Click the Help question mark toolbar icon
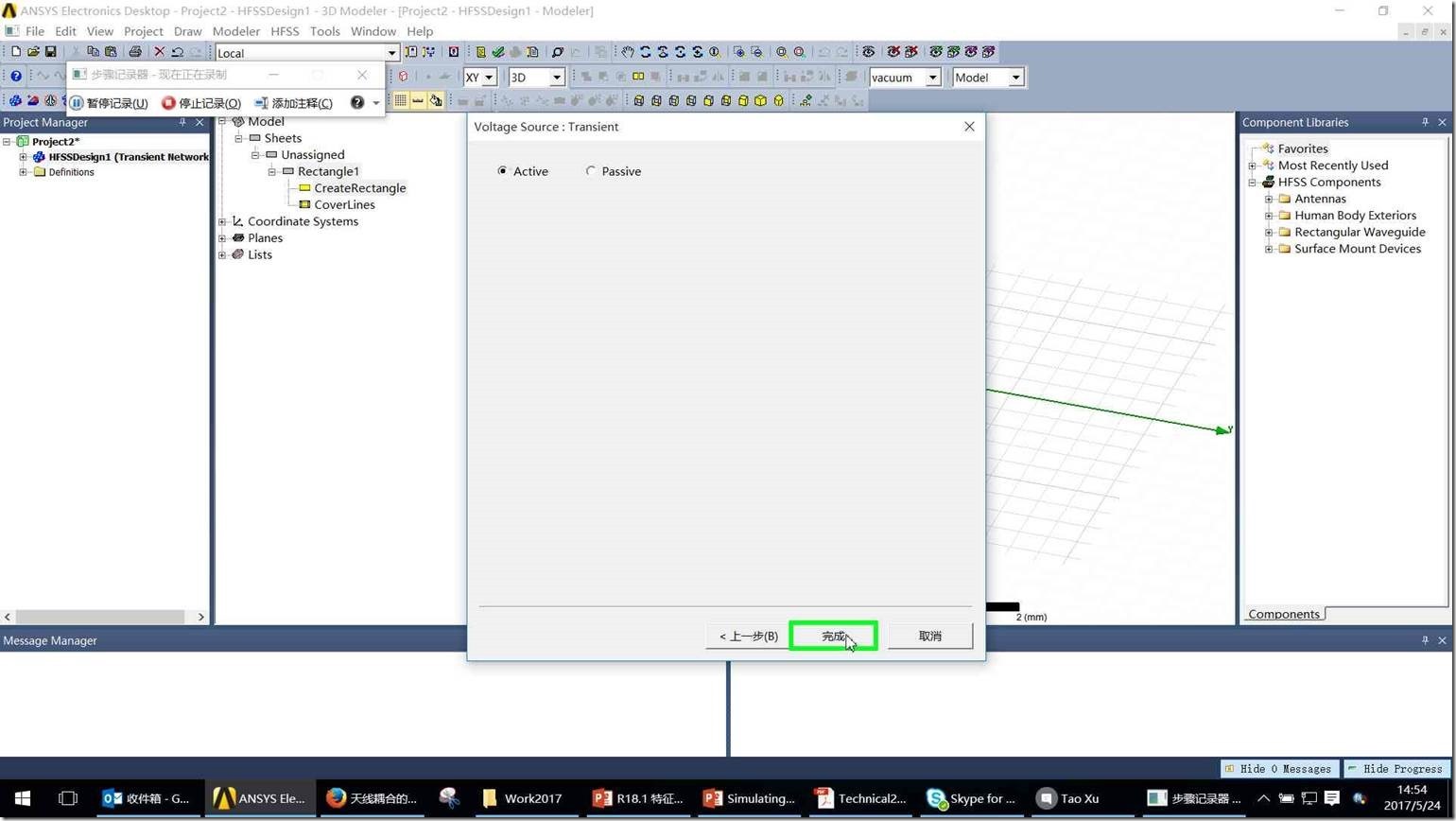This screenshot has width=1456, height=821. coord(16,77)
